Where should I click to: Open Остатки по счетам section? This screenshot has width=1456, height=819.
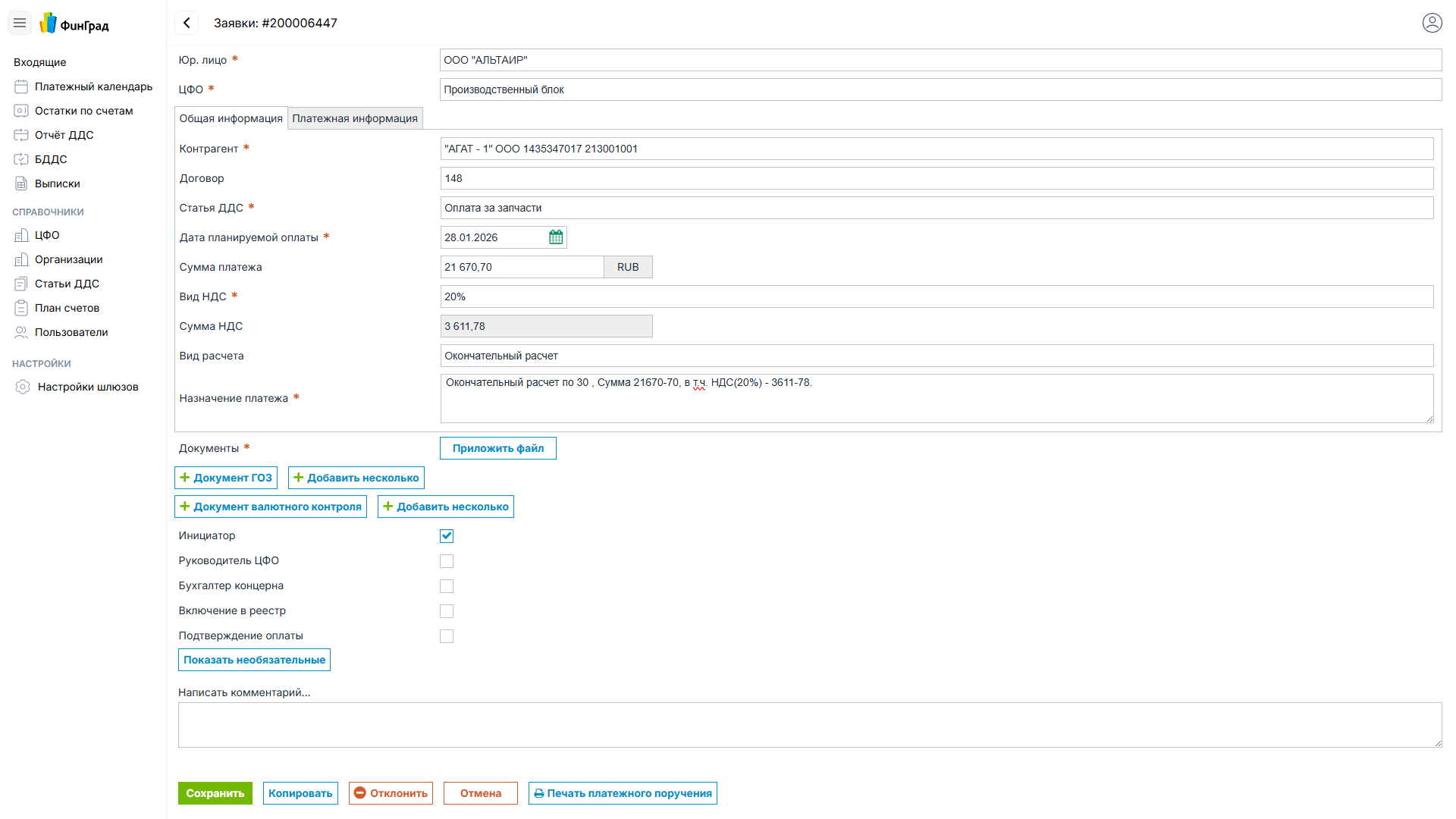click(83, 111)
